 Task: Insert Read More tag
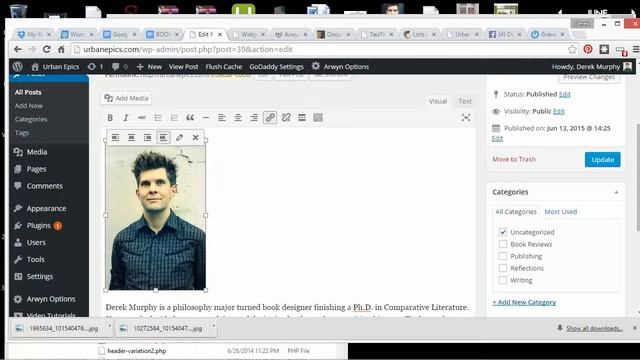pos(302,118)
